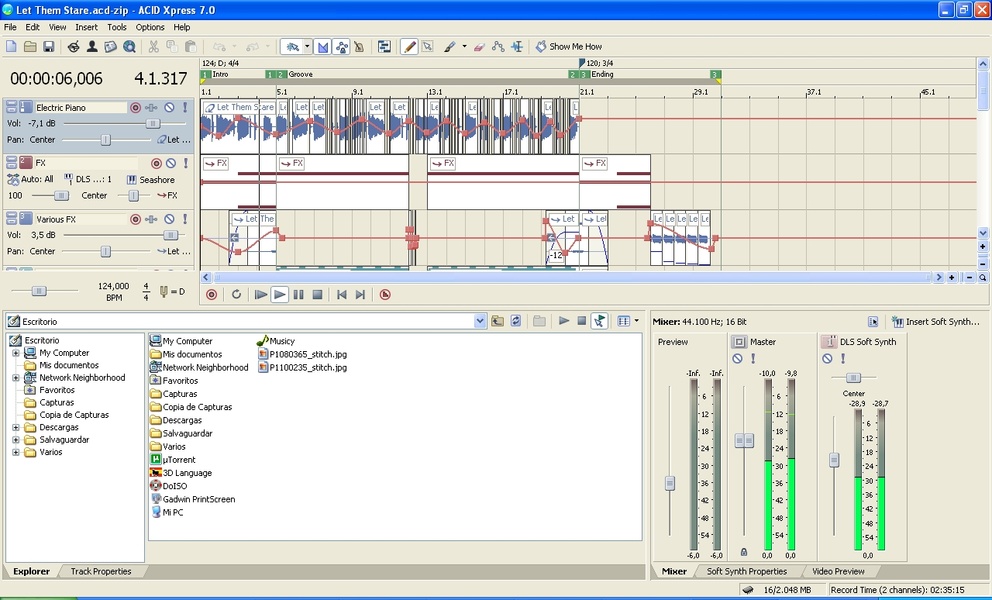Adjust the Electric Piano volume slider
The height and width of the screenshot is (600, 992).
point(152,123)
